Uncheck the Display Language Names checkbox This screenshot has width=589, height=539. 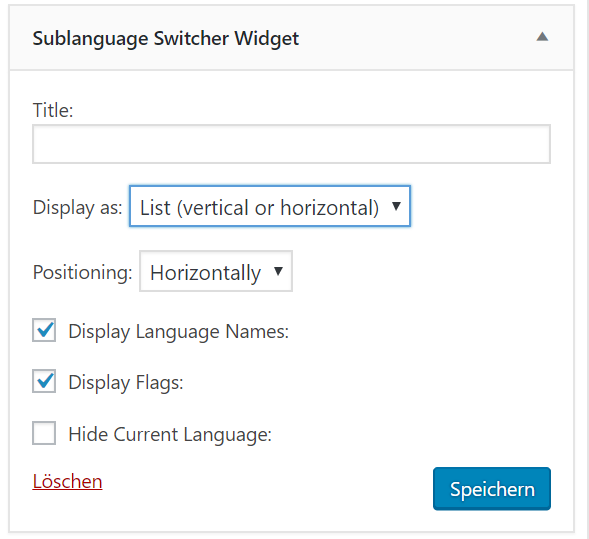pyautogui.click(x=44, y=330)
